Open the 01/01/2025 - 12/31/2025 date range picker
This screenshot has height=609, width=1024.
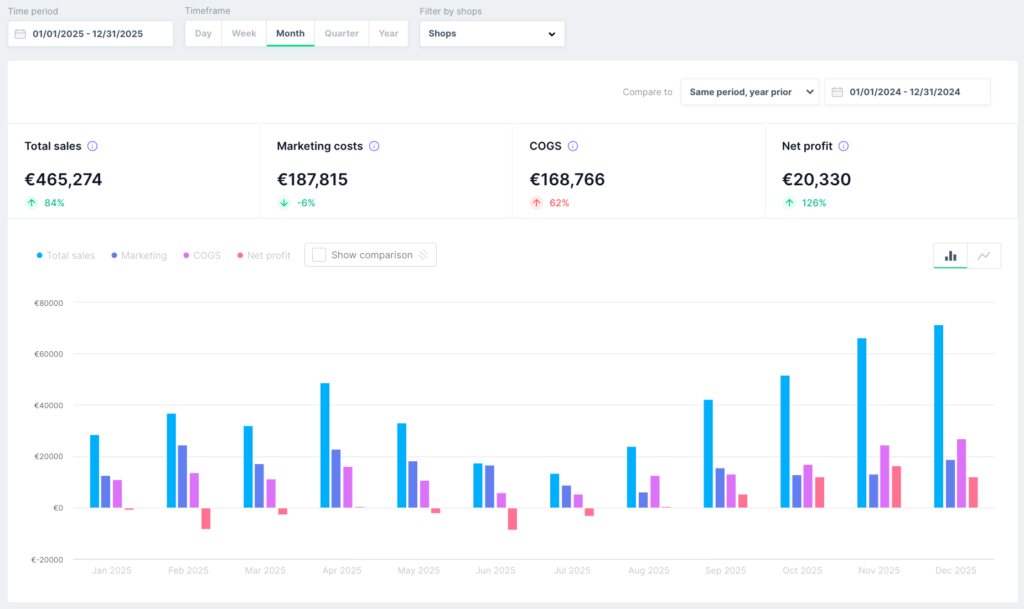[x=91, y=34]
